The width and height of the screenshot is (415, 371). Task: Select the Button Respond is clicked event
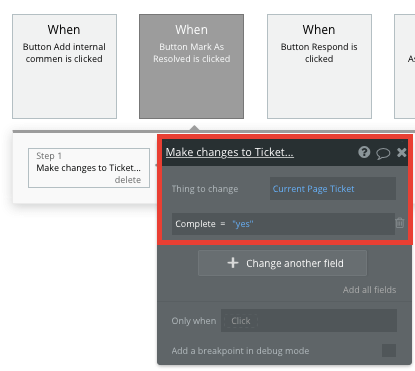click(x=319, y=66)
